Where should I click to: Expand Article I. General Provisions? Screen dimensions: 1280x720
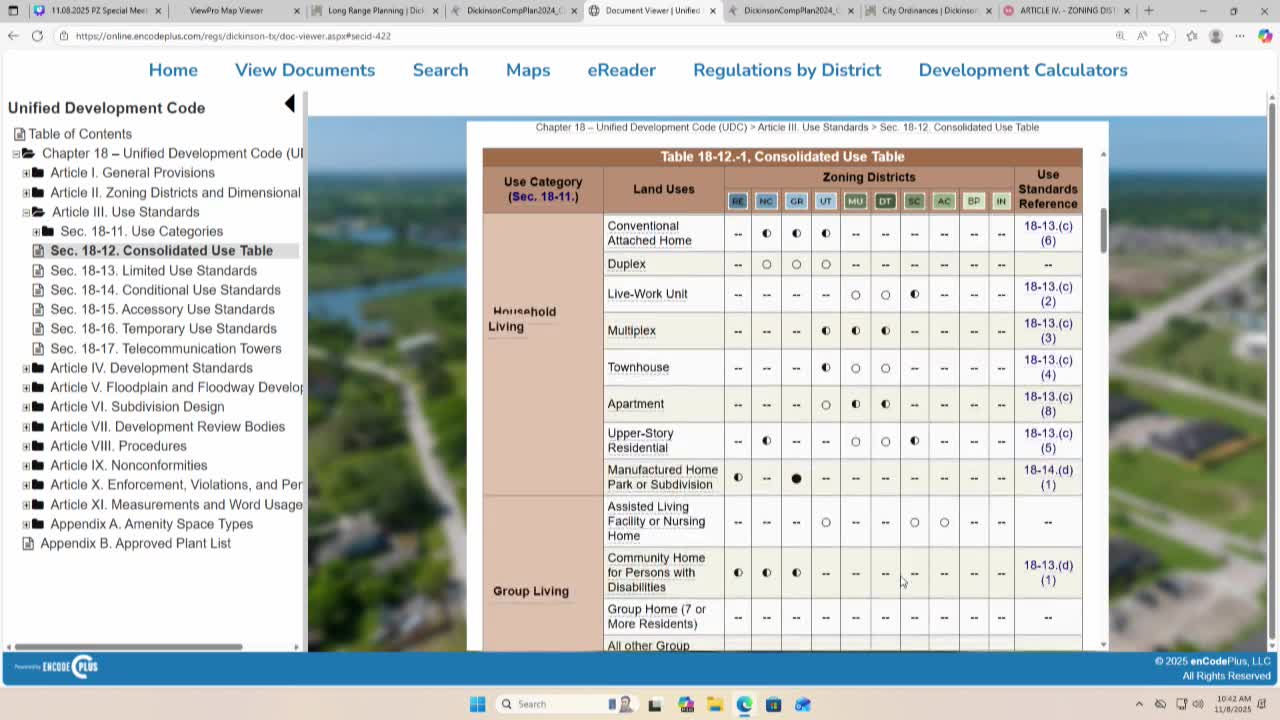[x=26, y=173]
